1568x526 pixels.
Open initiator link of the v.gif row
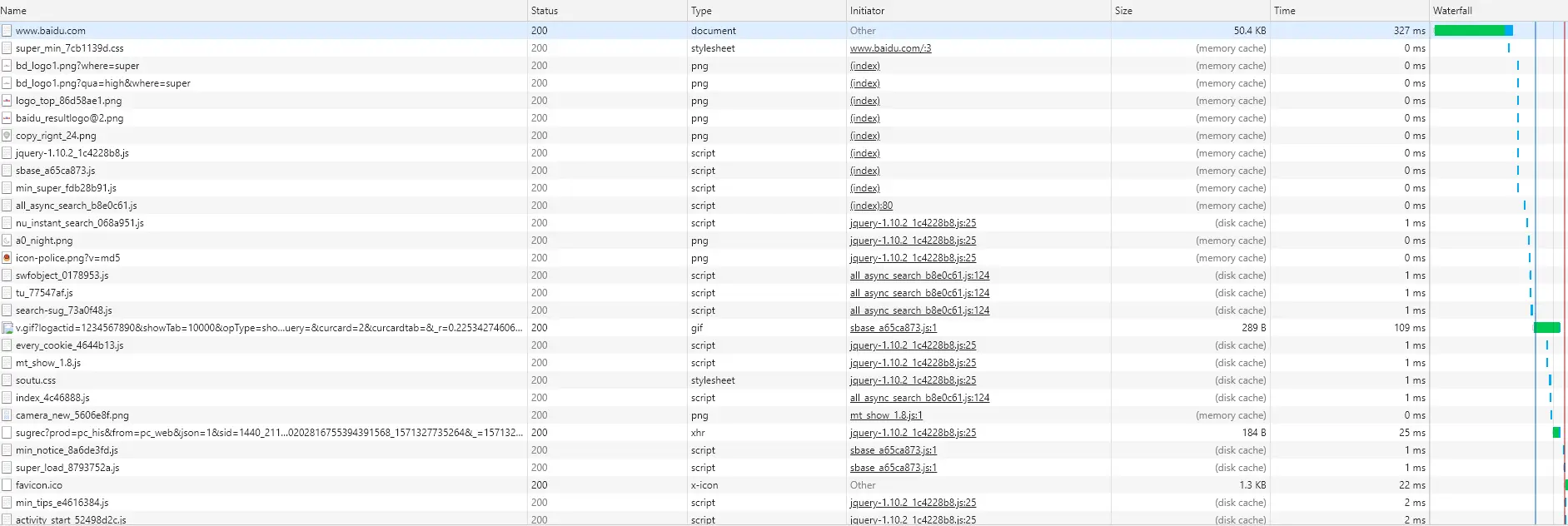point(893,328)
